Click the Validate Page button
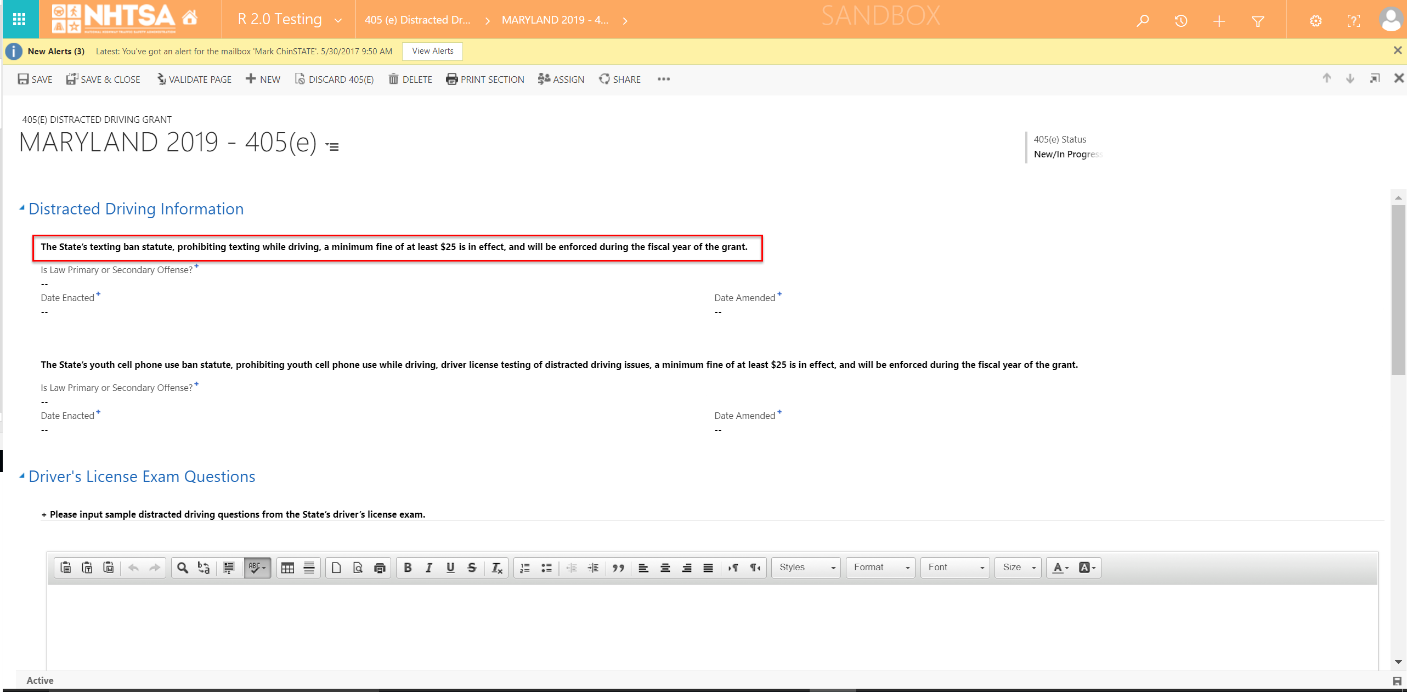1407x692 pixels. click(x=194, y=79)
